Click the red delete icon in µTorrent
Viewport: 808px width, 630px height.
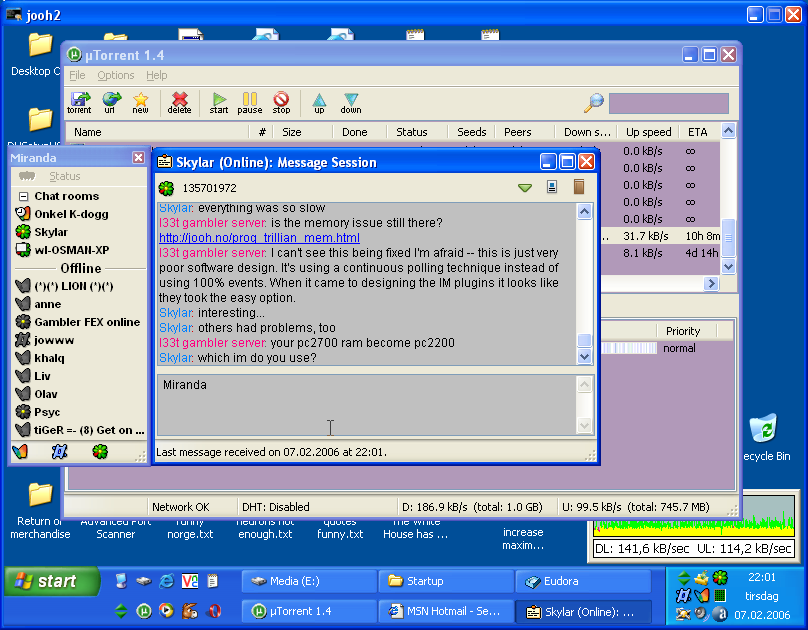click(179, 102)
